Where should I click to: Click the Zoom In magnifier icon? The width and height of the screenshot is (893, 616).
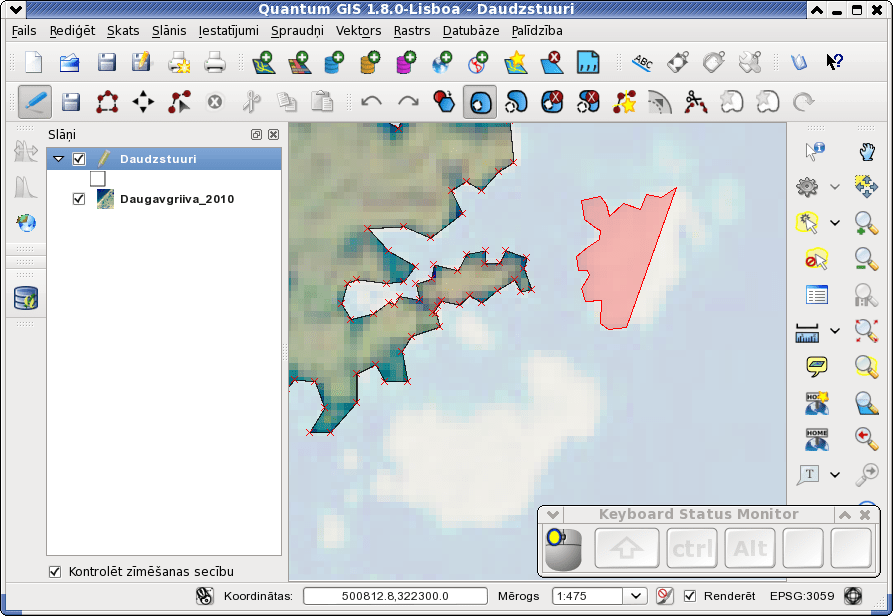click(x=866, y=223)
